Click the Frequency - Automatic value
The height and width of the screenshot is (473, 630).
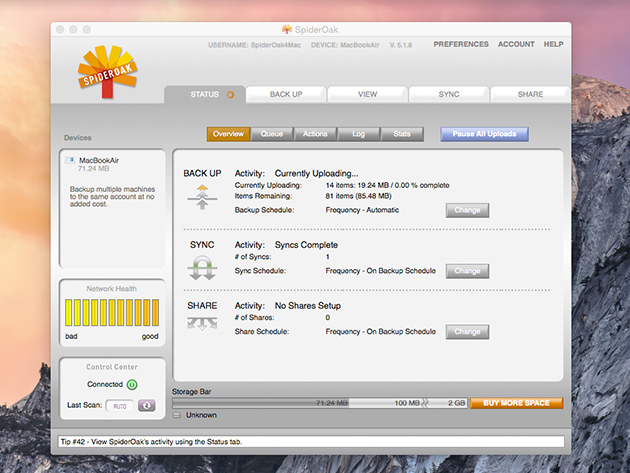point(362,210)
